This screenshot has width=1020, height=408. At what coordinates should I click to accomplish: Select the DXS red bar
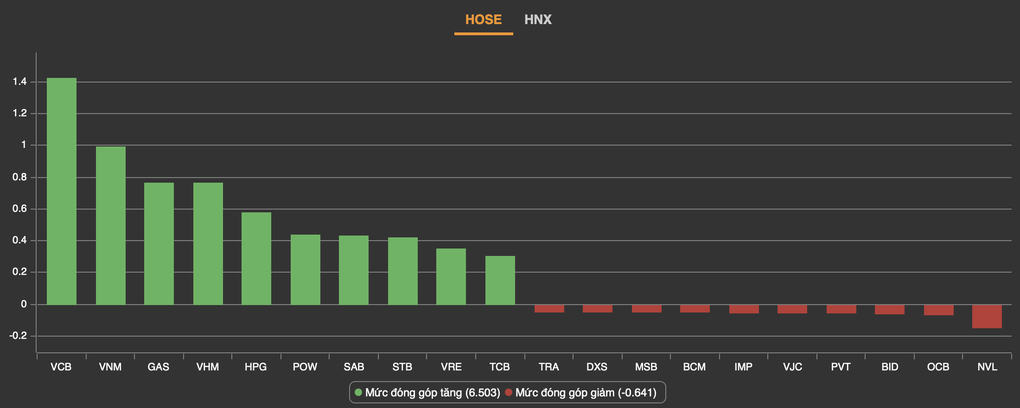click(597, 308)
